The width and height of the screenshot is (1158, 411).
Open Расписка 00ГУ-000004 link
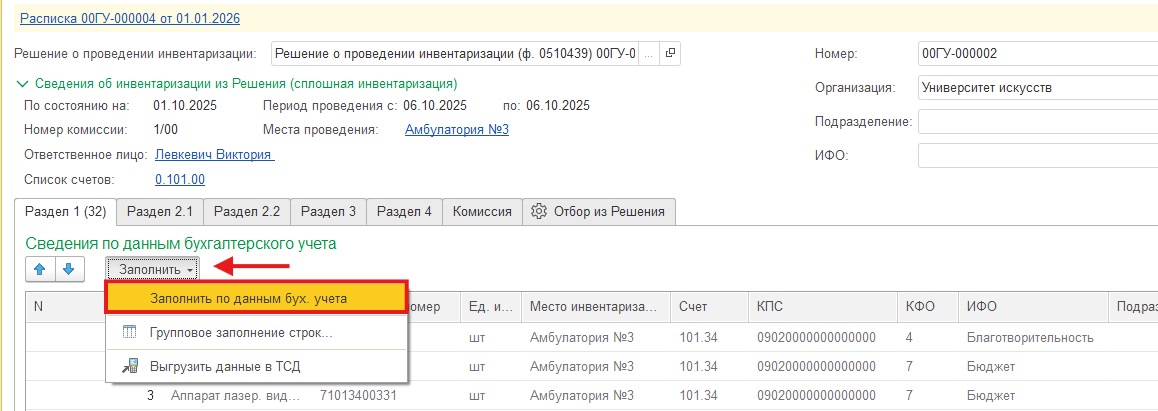[130, 18]
